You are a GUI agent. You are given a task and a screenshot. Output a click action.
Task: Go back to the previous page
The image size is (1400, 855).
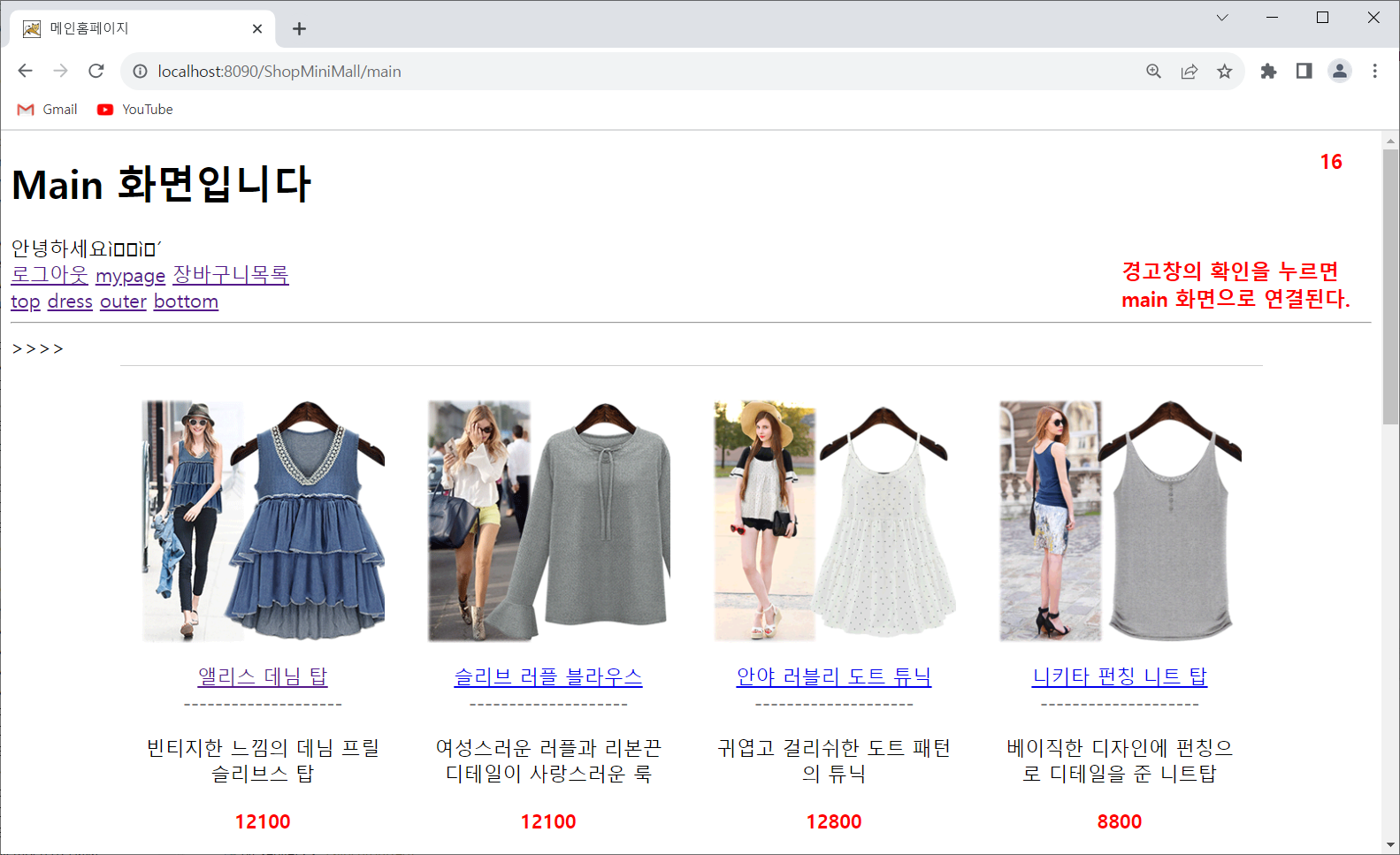25,71
